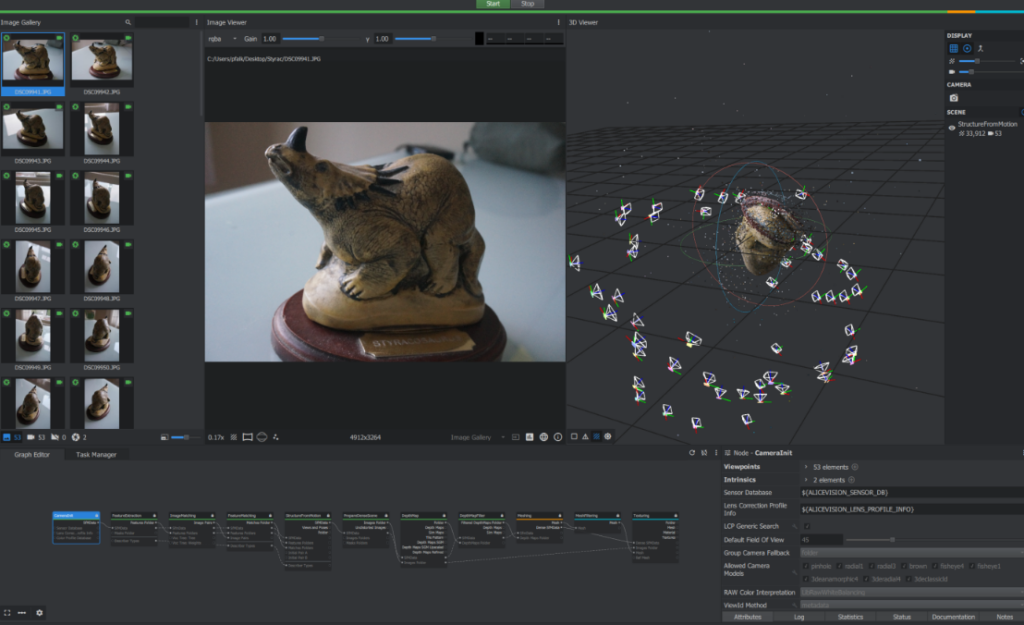The height and width of the screenshot is (625, 1024).
Task: Click the image info circle icon in viewer footer
Action: point(558,437)
